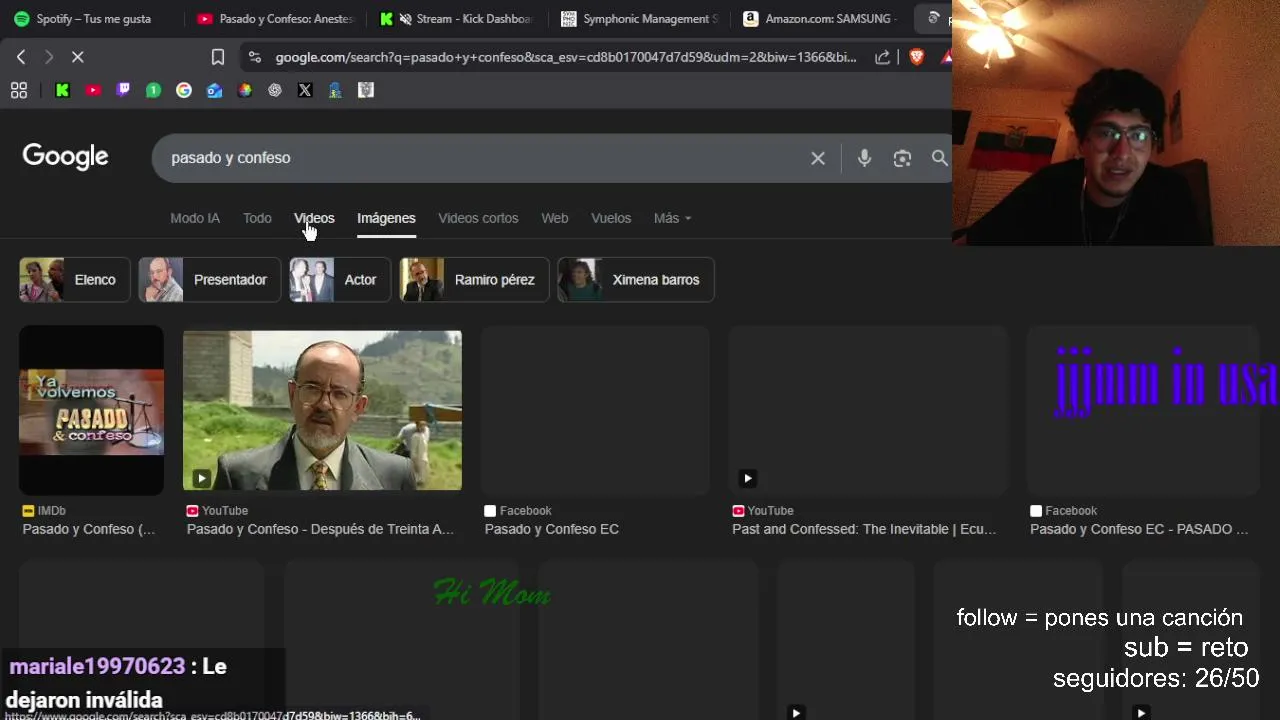Click the Google logo
1280x720 pixels.
pos(65,157)
